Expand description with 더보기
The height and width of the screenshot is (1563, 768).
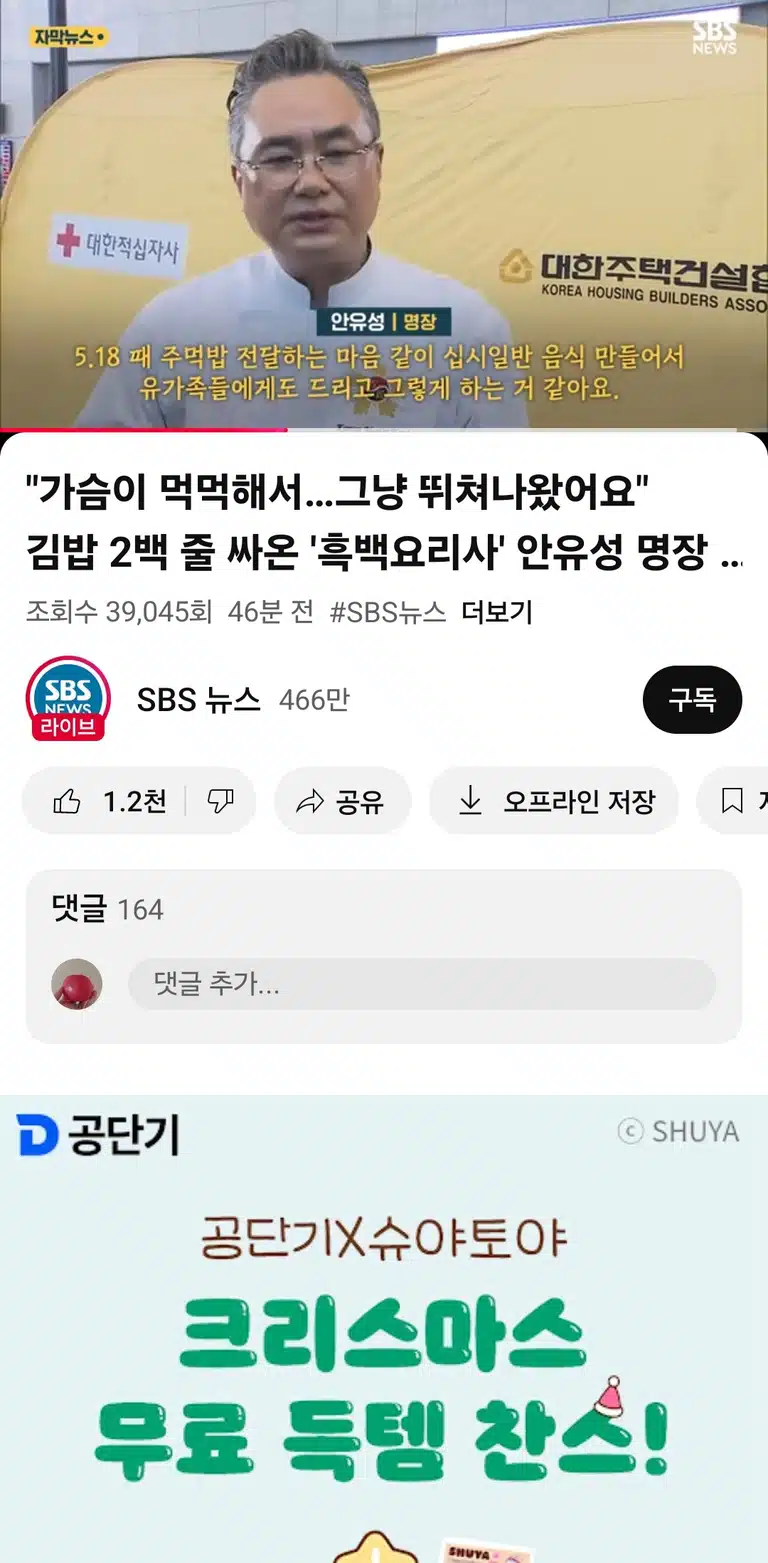(497, 612)
